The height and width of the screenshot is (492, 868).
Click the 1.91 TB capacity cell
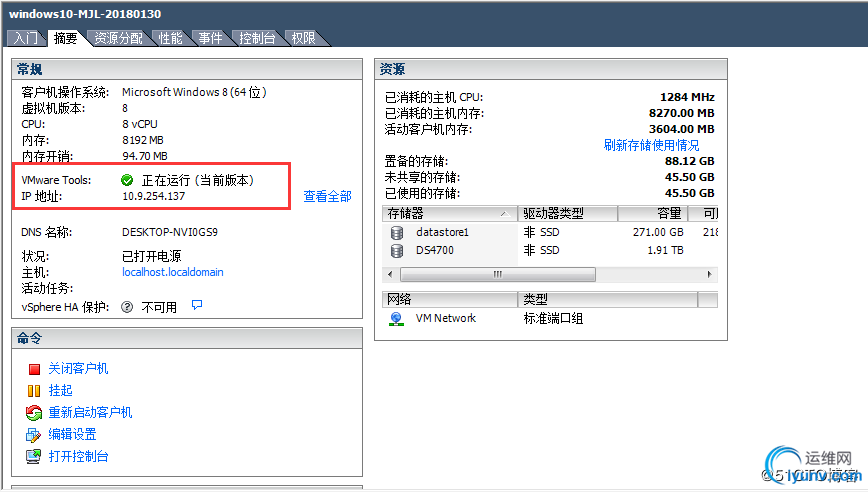[665, 251]
